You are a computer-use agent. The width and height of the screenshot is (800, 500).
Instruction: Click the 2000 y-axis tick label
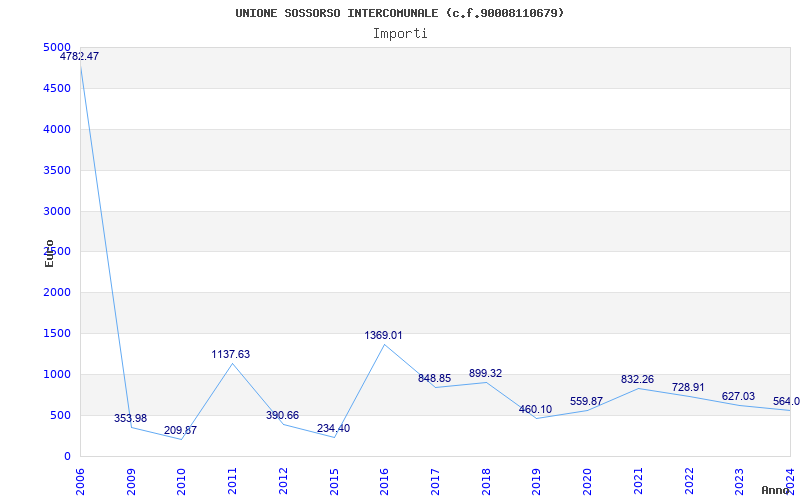56,292
